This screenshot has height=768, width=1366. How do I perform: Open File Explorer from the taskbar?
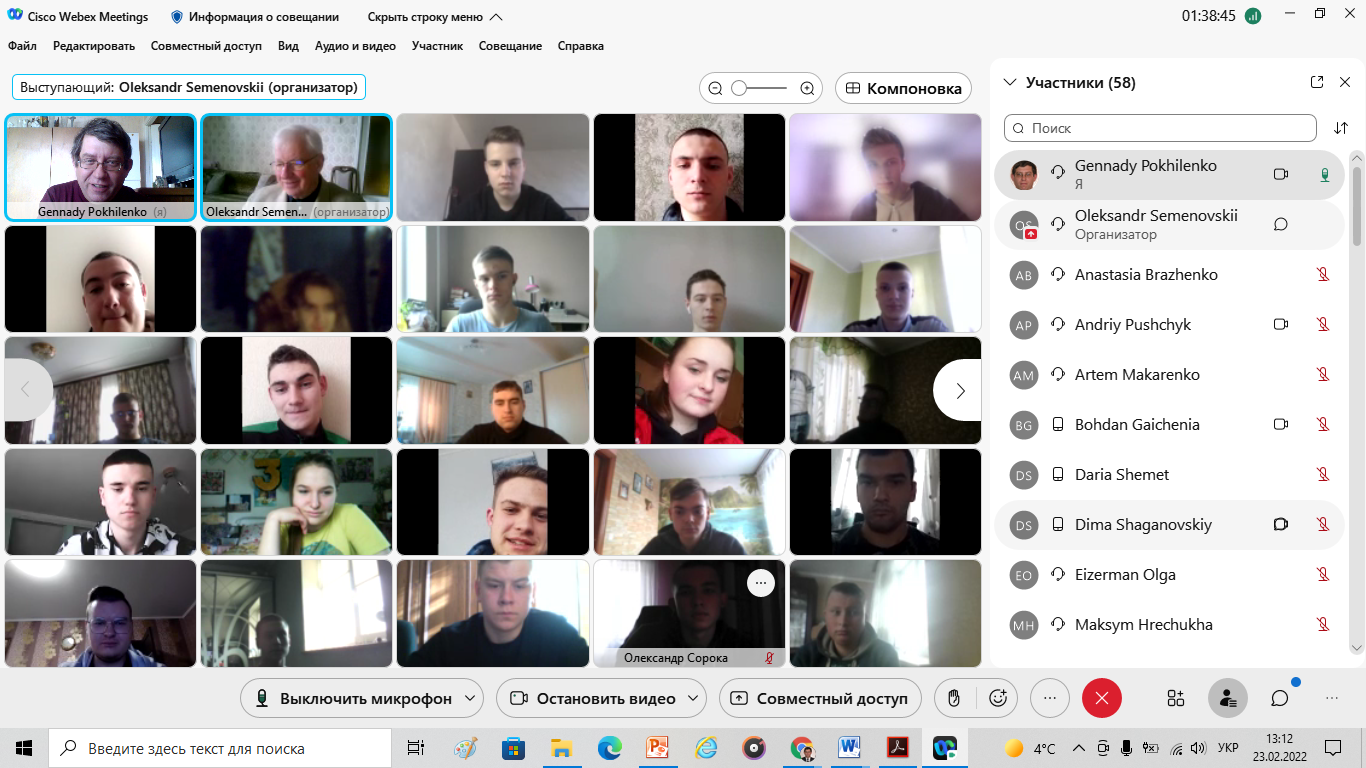[x=562, y=748]
